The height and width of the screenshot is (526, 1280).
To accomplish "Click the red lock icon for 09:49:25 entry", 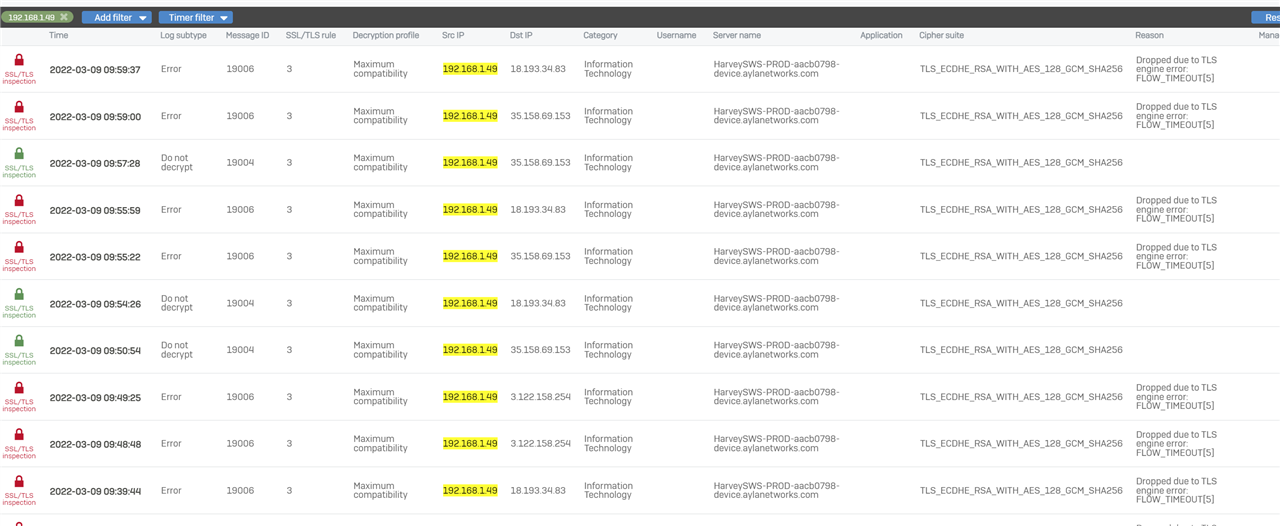I will 19,387.
